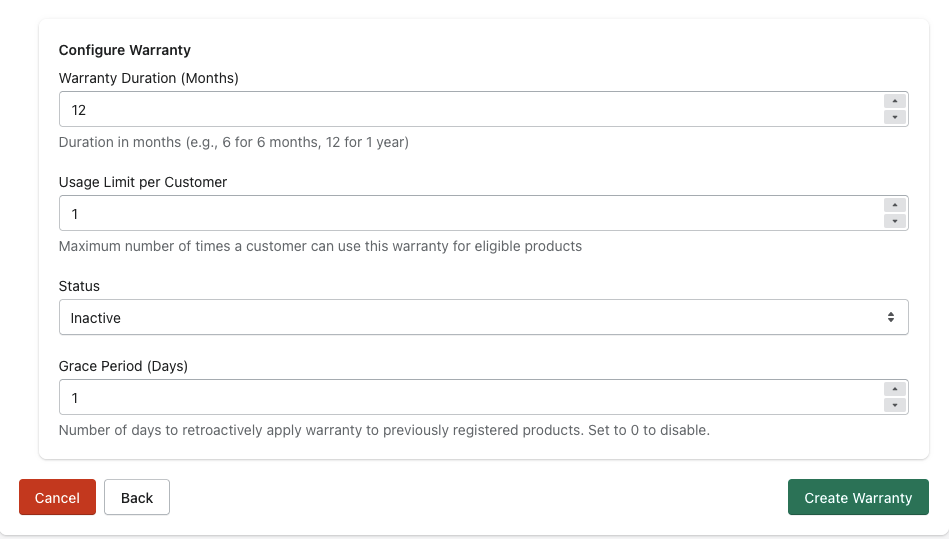Go back using the Back button

(x=137, y=497)
